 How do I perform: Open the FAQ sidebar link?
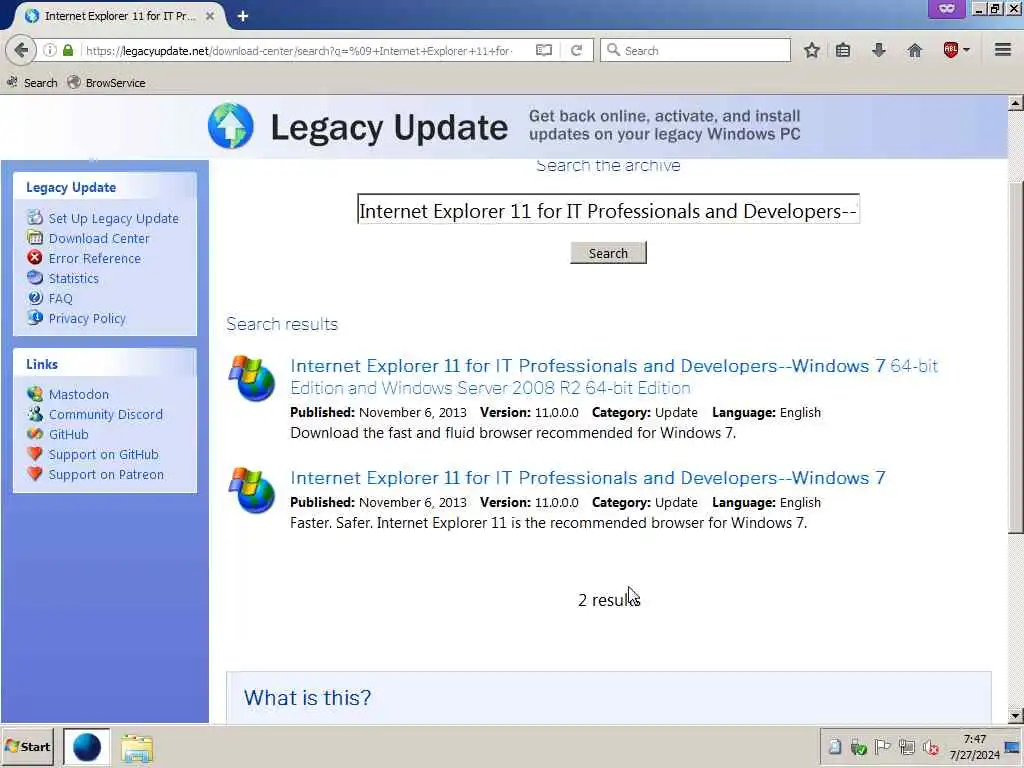click(x=60, y=298)
